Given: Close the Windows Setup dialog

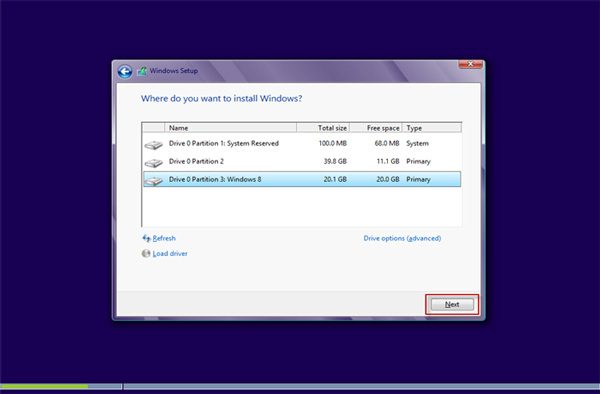Looking at the screenshot, I should 470,64.
